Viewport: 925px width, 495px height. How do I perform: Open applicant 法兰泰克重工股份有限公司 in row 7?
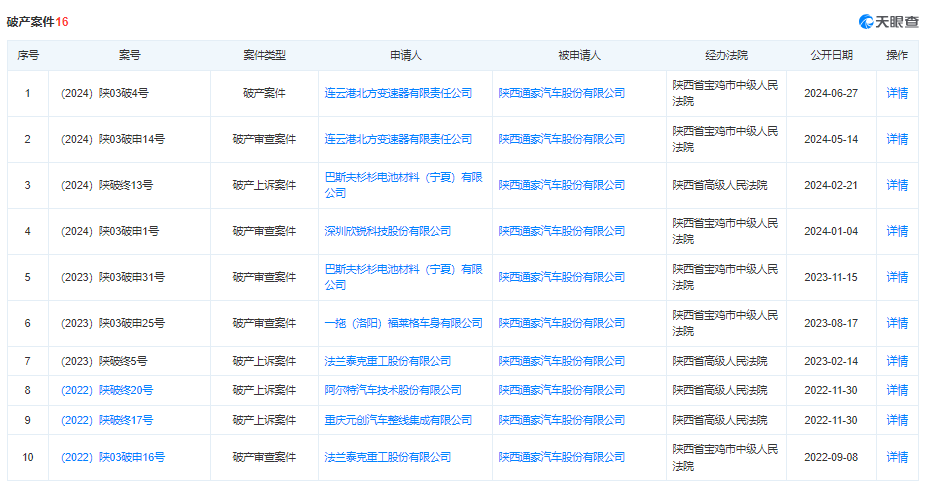[x=388, y=361]
